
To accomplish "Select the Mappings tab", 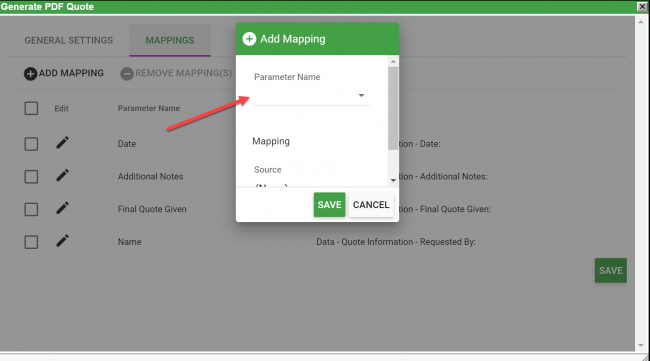I will [170, 40].
